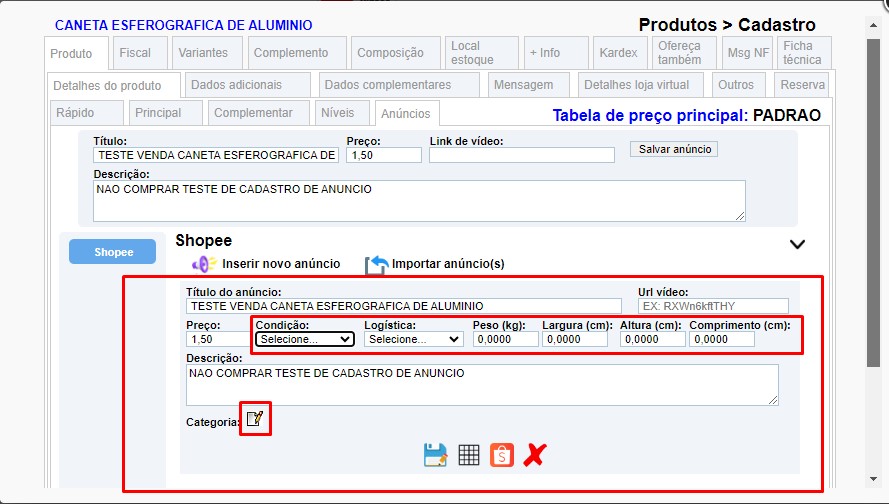Open the Níveis tab
889x504 pixels.
point(342,113)
